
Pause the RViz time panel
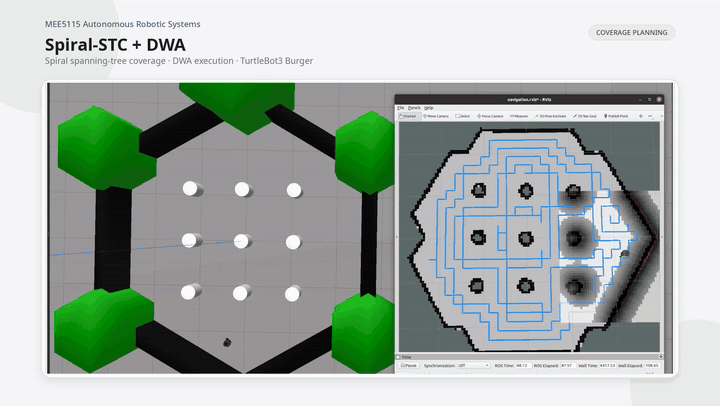pyautogui.click(x=408, y=366)
